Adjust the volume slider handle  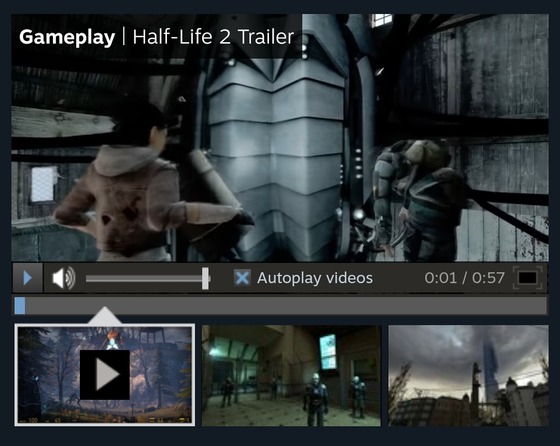pos(205,278)
